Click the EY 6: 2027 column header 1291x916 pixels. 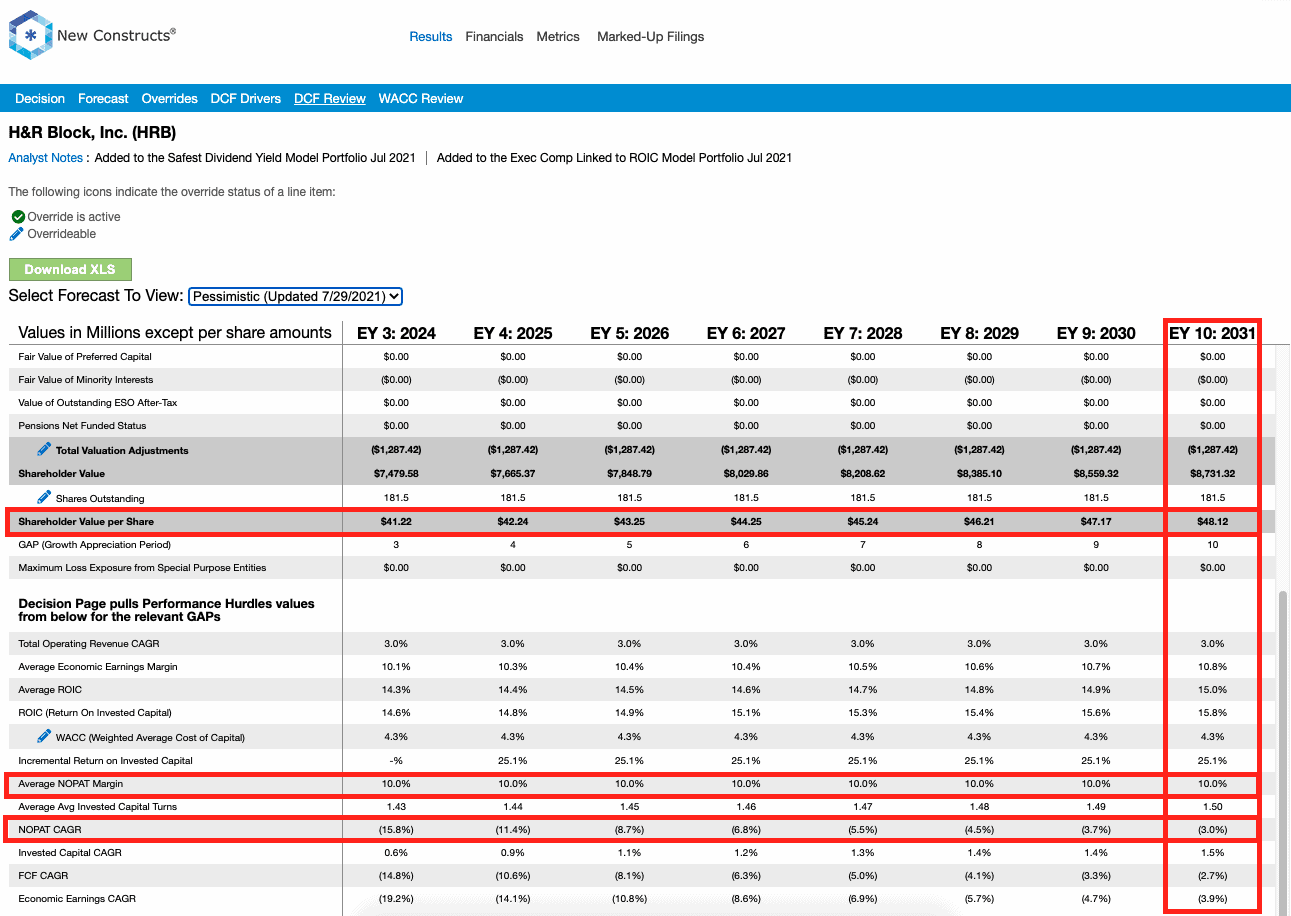746,334
